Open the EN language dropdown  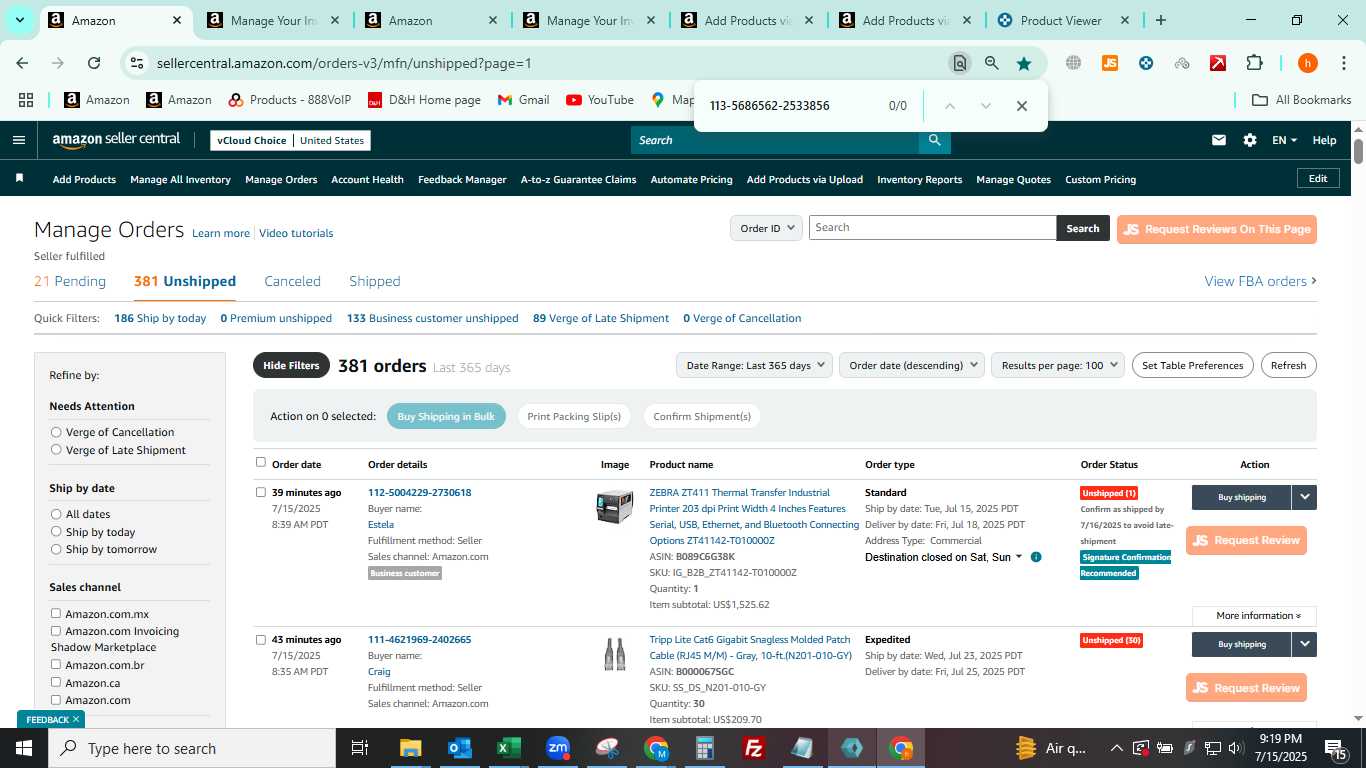click(1284, 140)
